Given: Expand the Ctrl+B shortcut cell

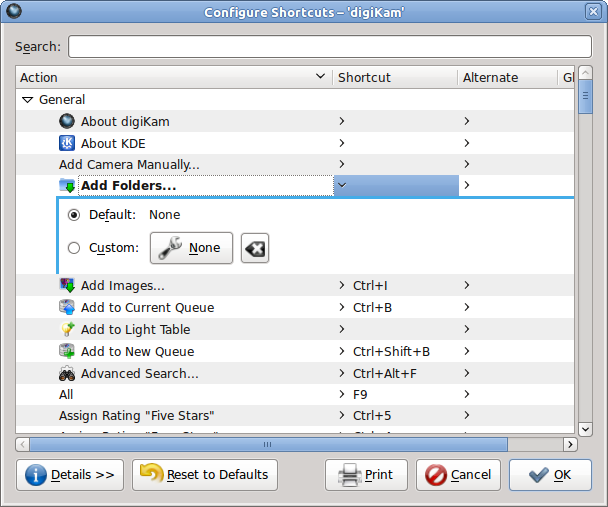Looking at the screenshot, I should point(342,307).
